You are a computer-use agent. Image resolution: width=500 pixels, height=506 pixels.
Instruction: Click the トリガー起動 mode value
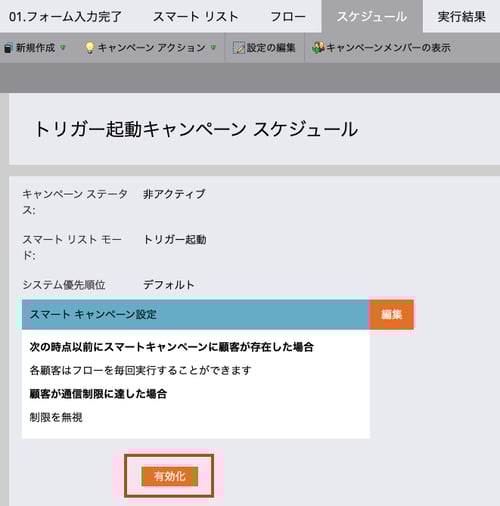click(175, 239)
